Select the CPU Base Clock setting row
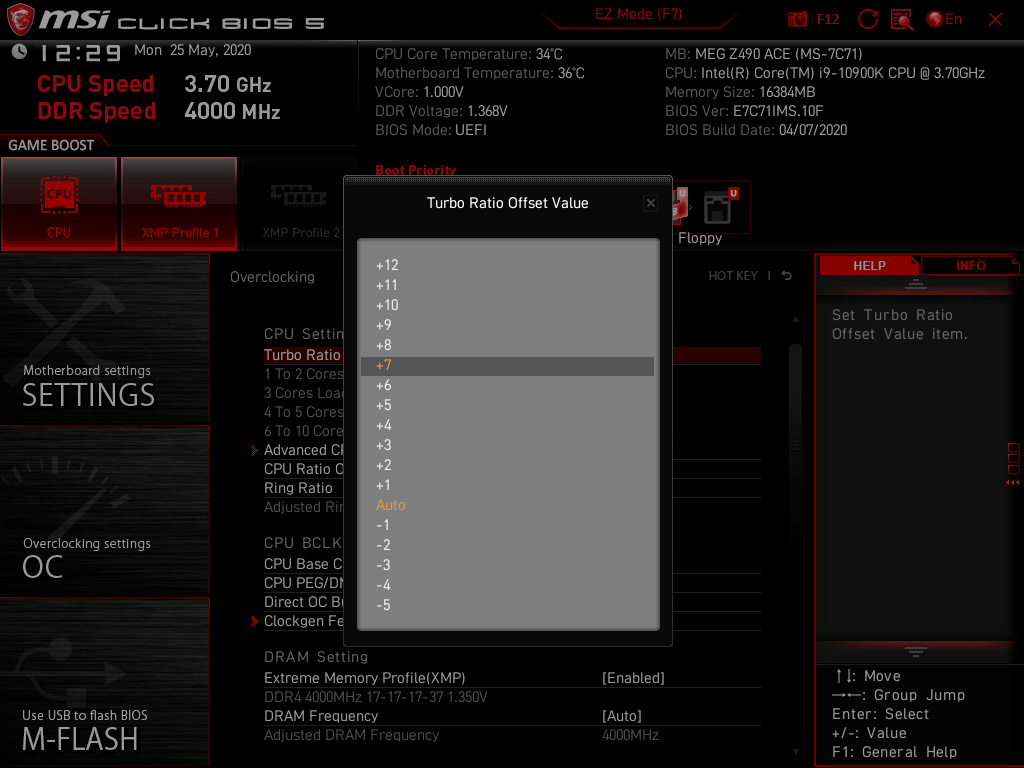Viewport: 1024px width, 768px height. [x=512, y=564]
